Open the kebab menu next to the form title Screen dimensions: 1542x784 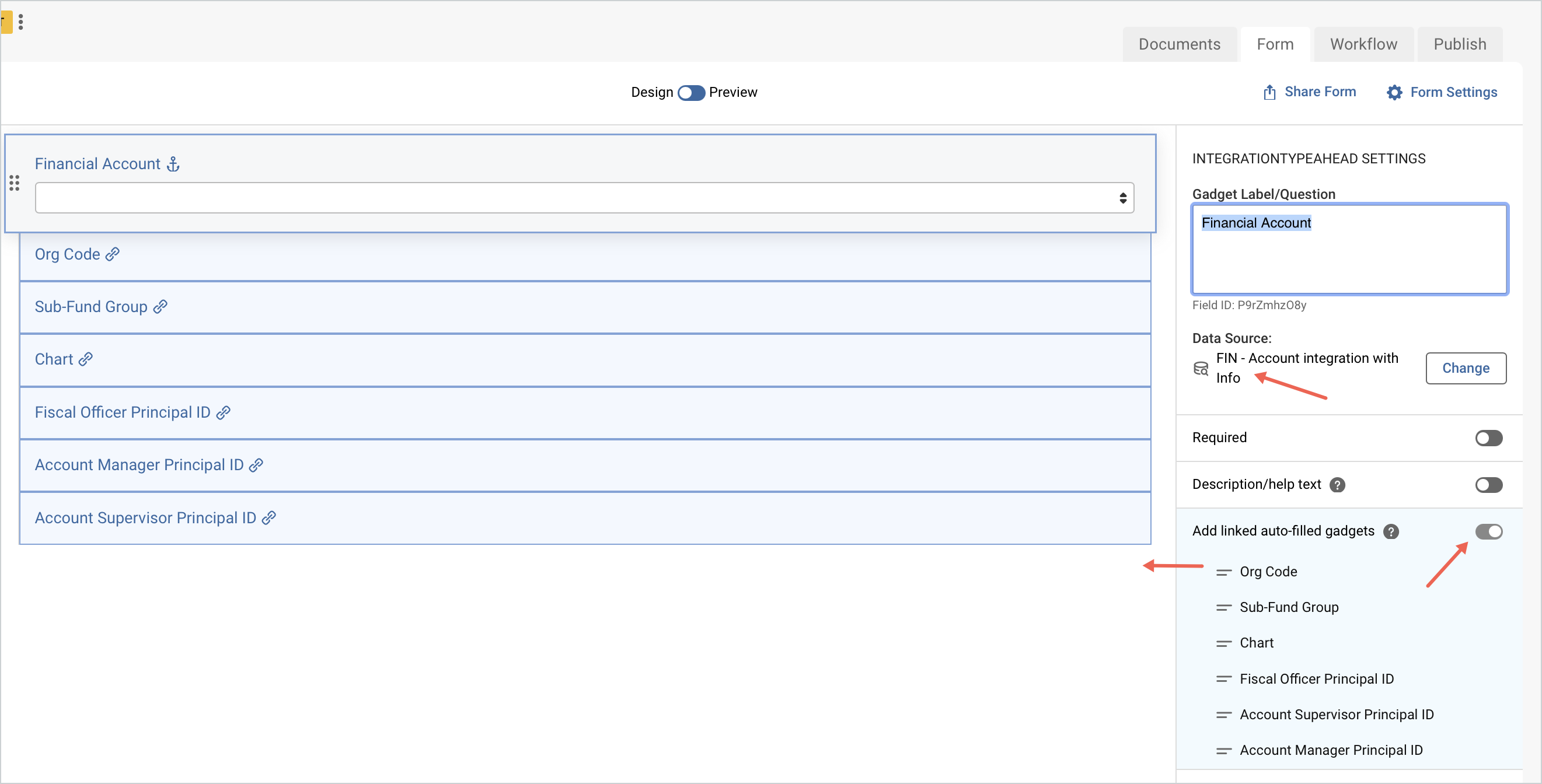click(22, 22)
